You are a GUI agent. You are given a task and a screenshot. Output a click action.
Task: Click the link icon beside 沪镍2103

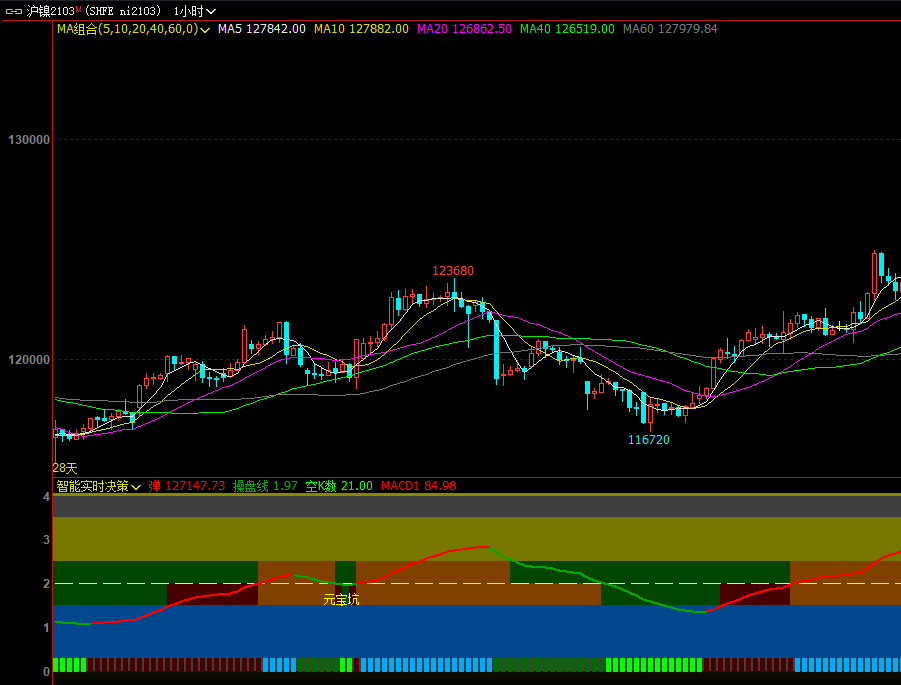14,11
